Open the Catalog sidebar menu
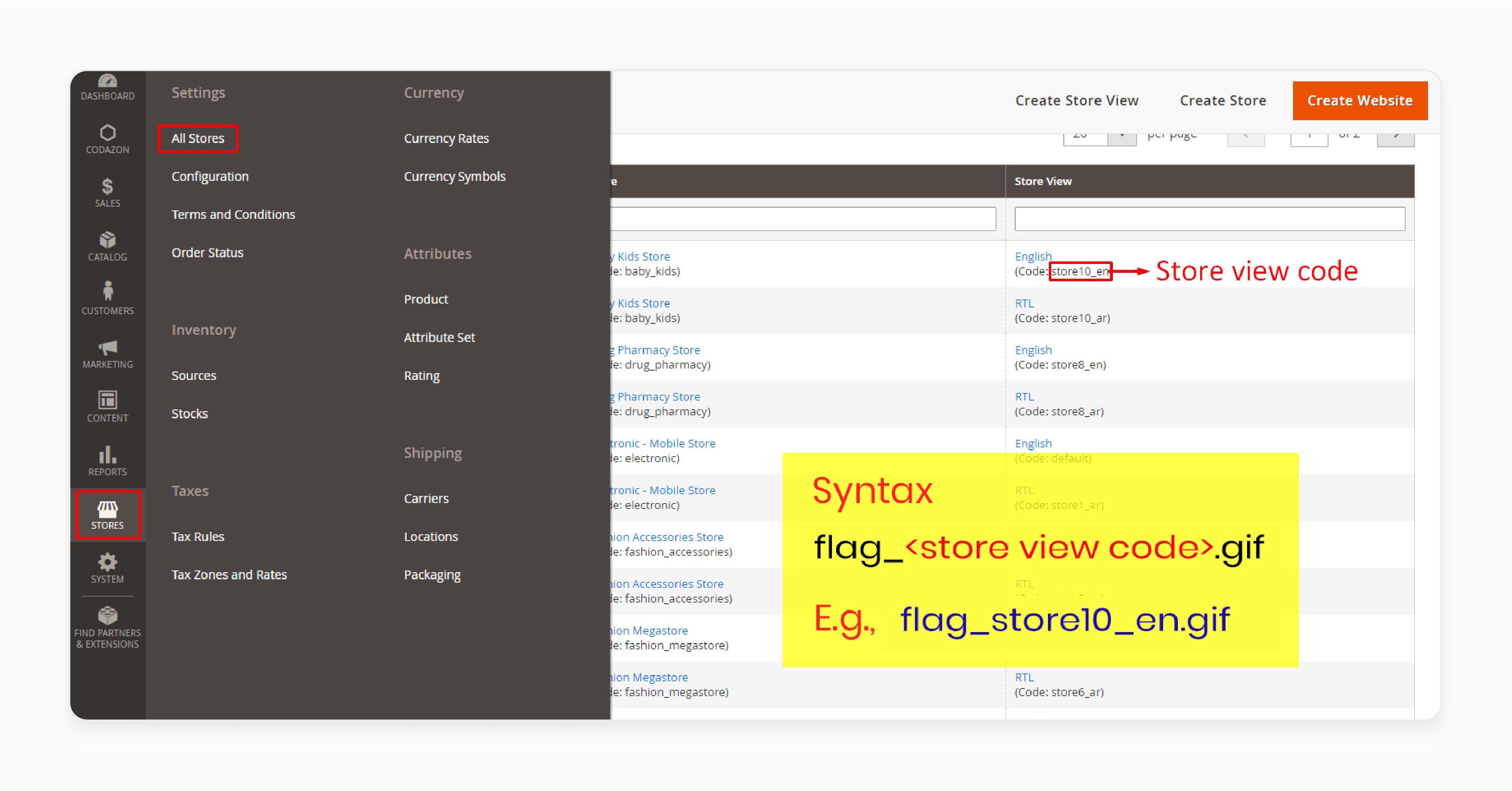The image size is (1512, 791). pos(108,247)
